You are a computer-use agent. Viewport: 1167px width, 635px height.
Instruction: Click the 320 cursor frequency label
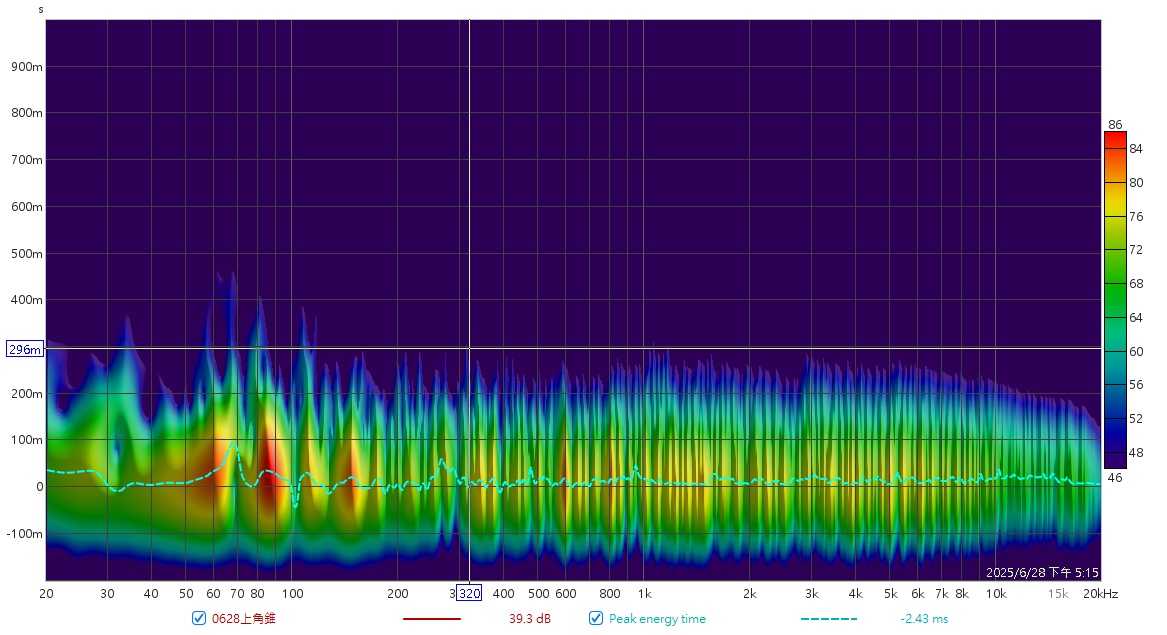click(469, 593)
